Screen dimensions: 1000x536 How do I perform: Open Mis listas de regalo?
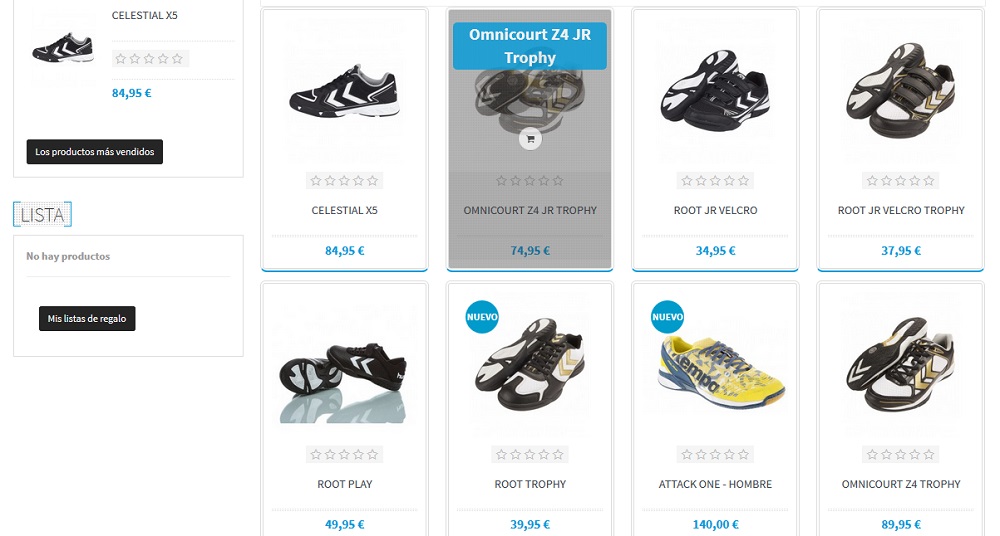point(87,318)
